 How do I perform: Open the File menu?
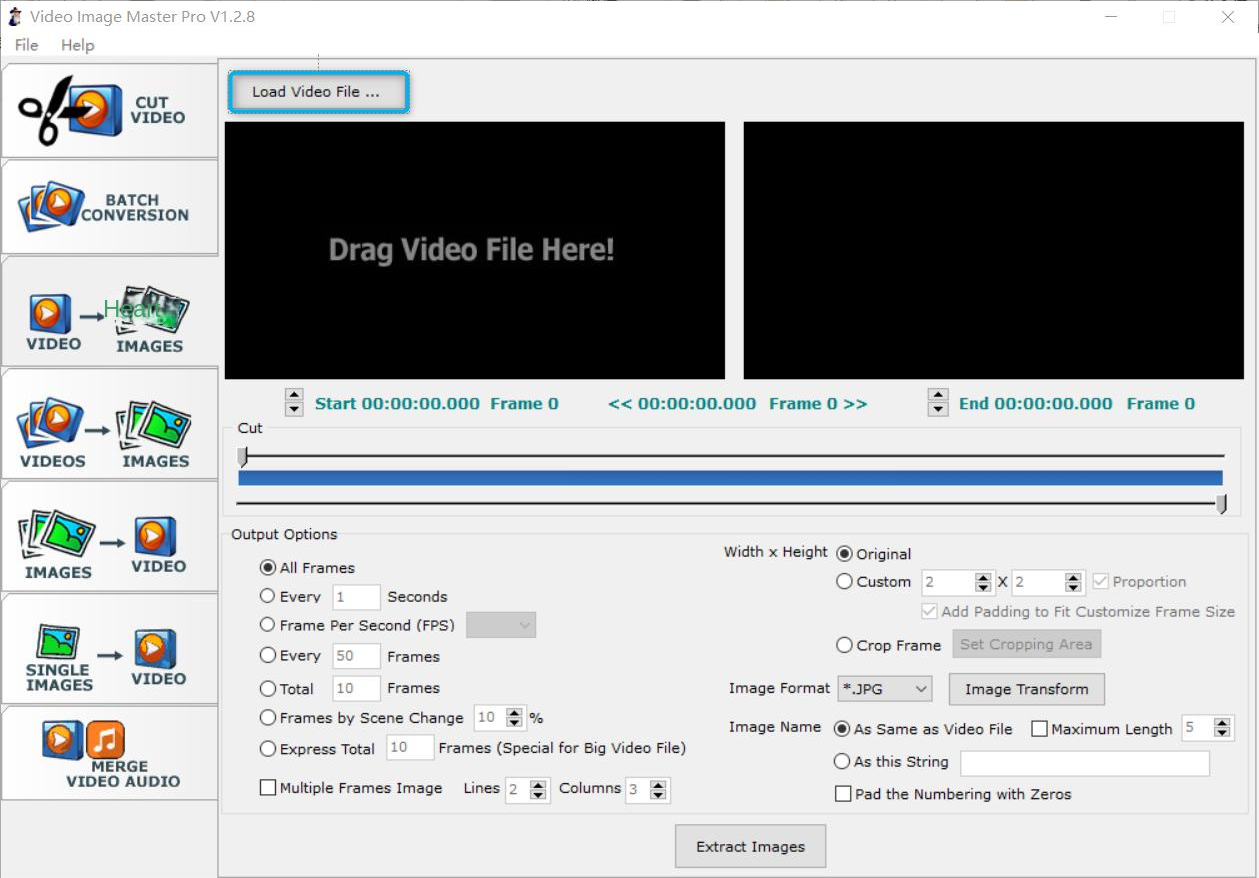pyautogui.click(x=27, y=45)
